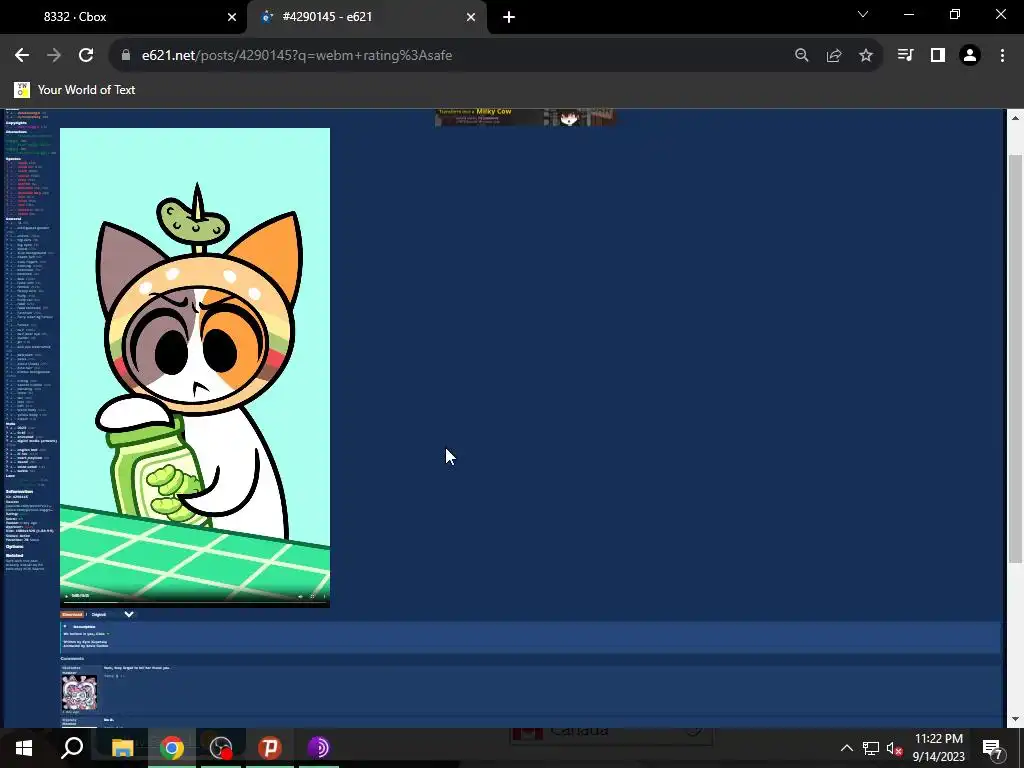The height and width of the screenshot is (768, 1024).
Task: Go back to the previous page
Action: click(x=22, y=56)
